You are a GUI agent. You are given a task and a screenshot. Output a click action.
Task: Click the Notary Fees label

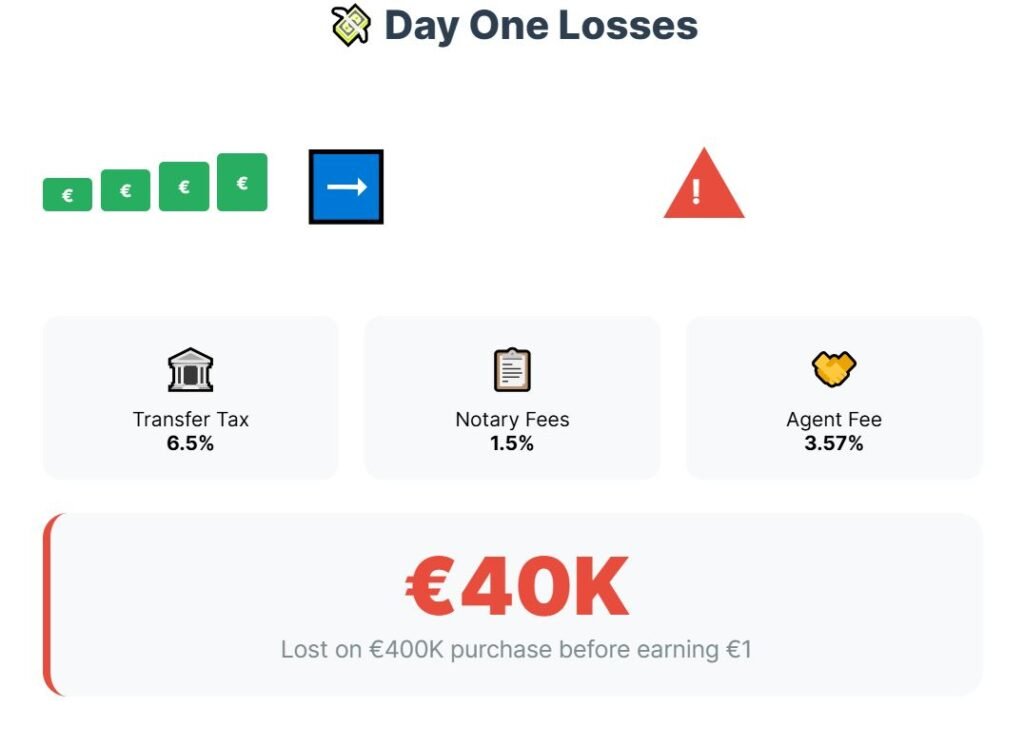click(x=512, y=419)
